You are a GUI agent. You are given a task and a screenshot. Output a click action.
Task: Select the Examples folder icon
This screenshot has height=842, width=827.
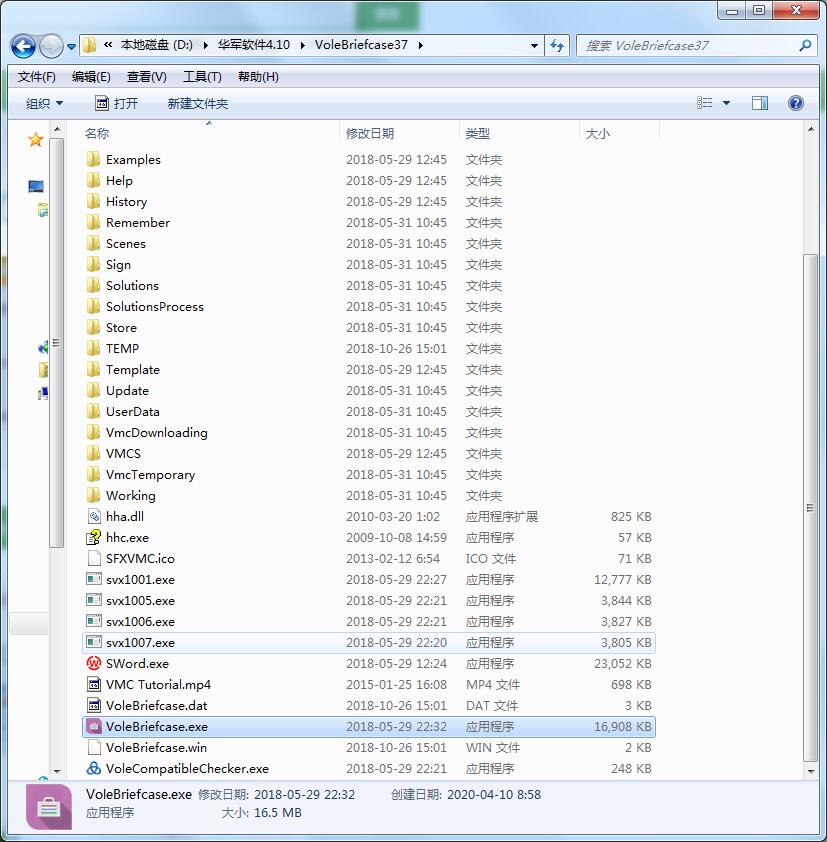93,159
